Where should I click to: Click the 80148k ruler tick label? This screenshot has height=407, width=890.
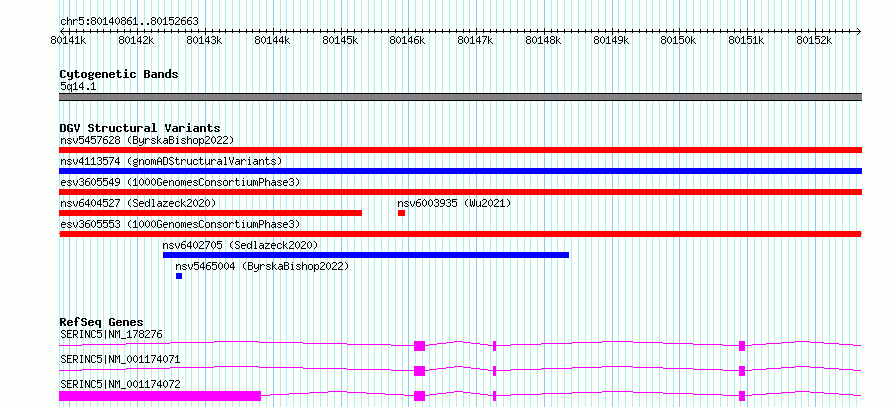(543, 40)
